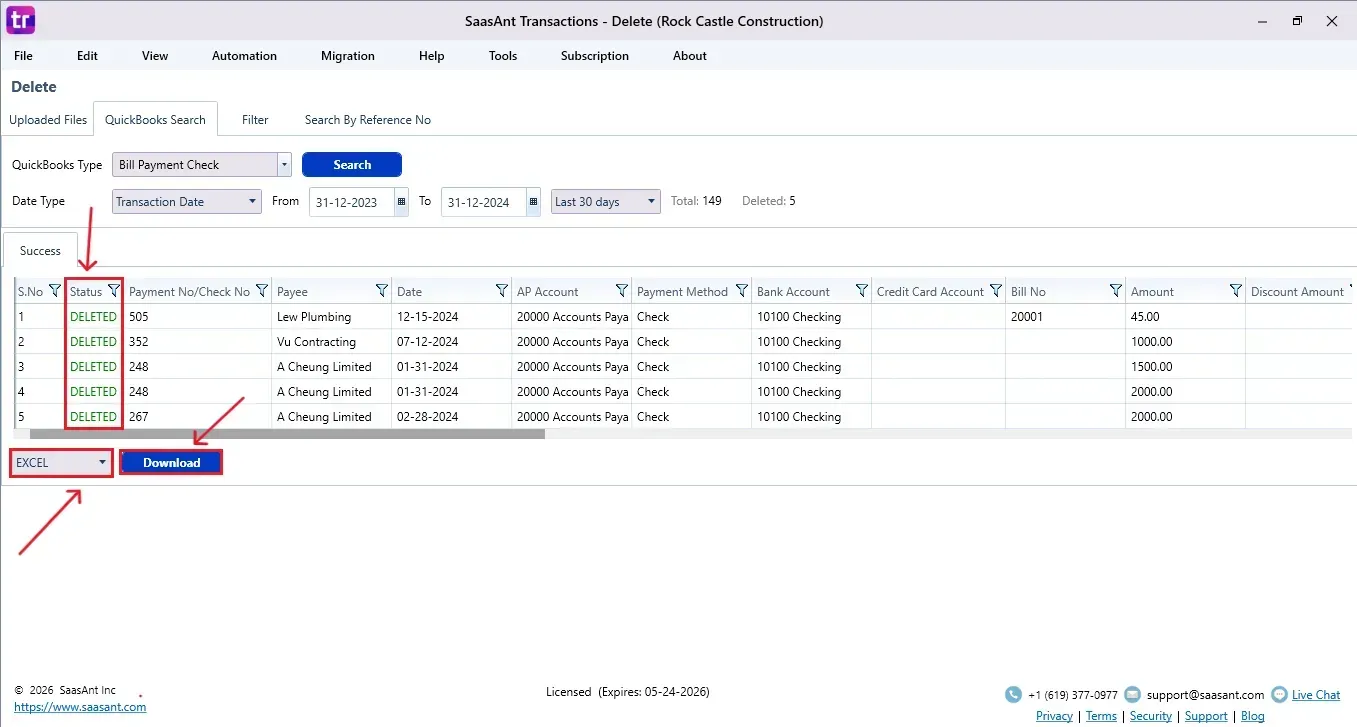Switch to the Uploaded Files tab
Viewport: 1357px width, 727px height.
[x=48, y=120]
